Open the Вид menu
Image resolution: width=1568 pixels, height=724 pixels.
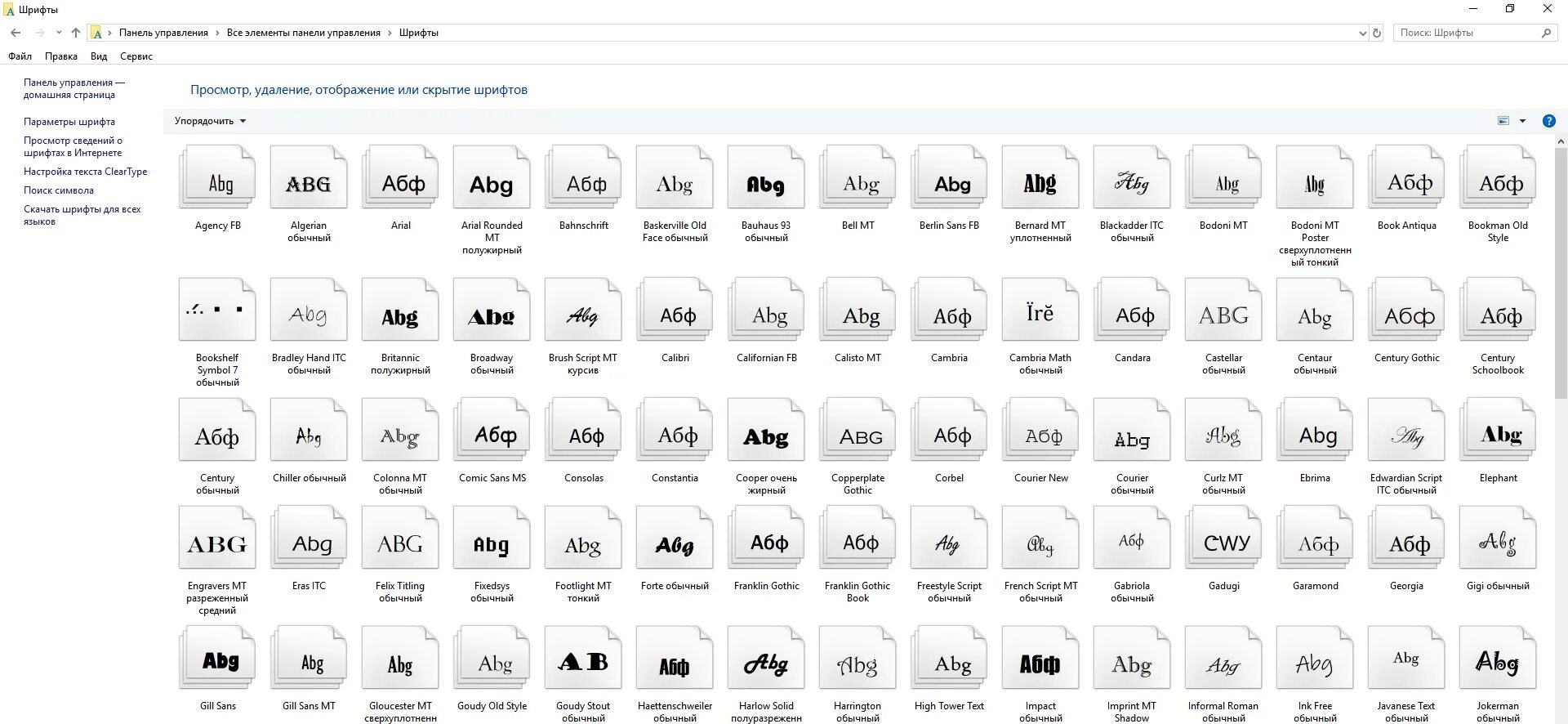[x=99, y=56]
